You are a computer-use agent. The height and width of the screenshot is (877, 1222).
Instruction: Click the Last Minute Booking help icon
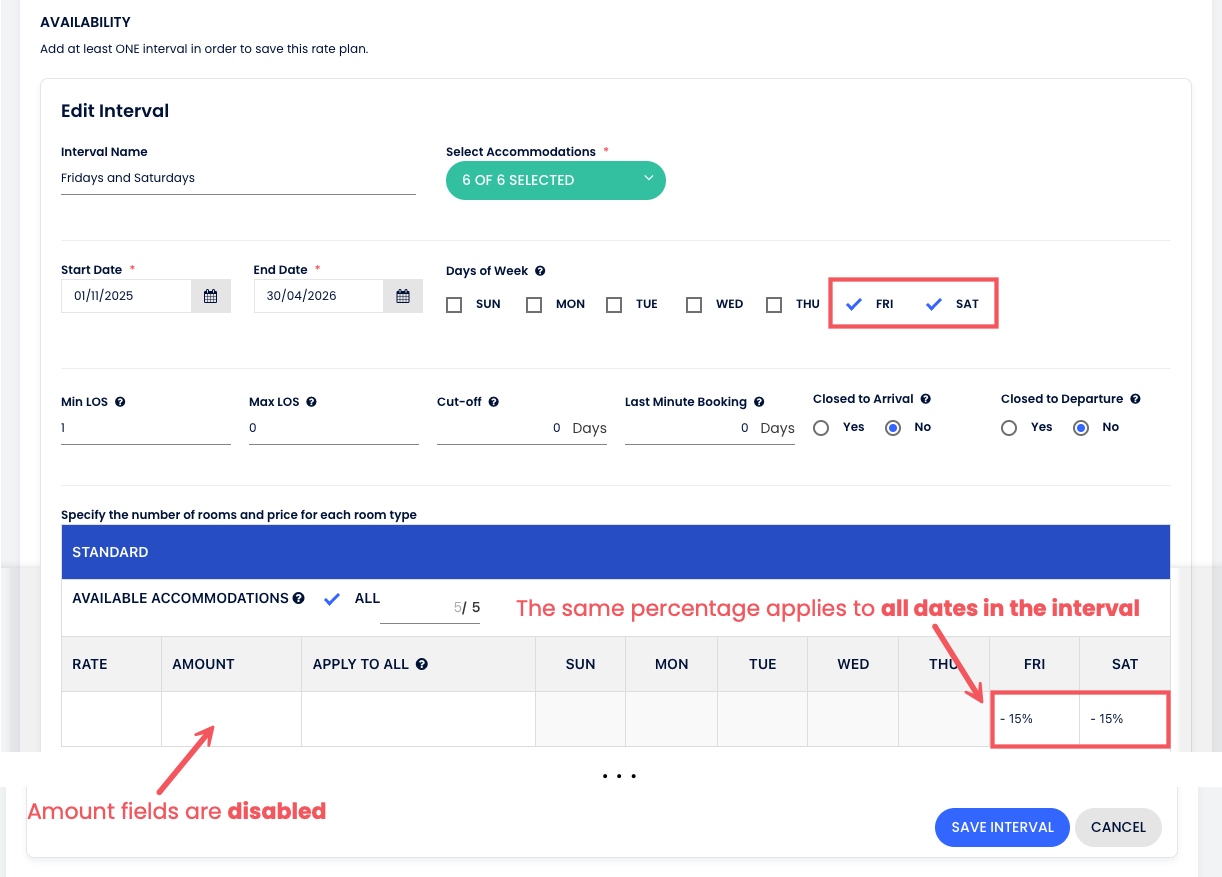coord(759,402)
